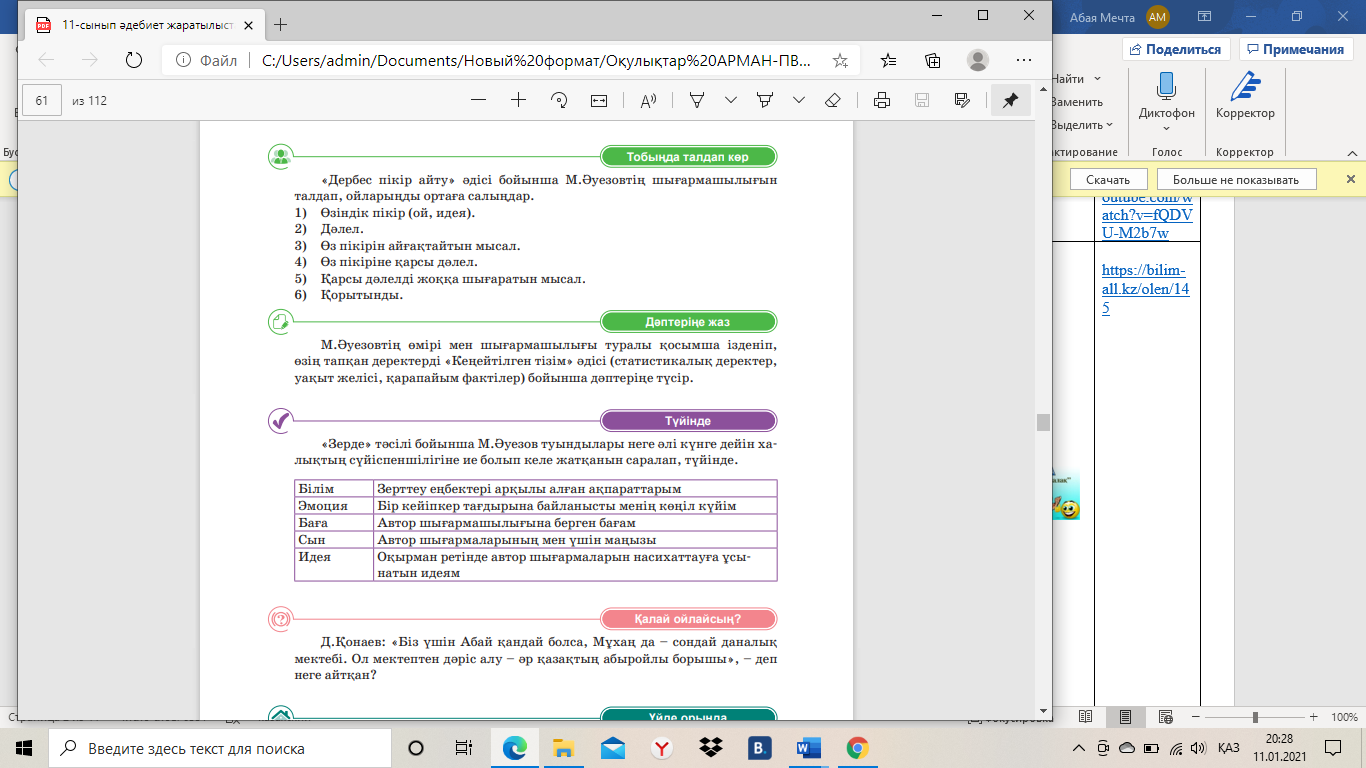Screen dimensions: 1366x768
Task: Click the Word zoom slider handle
Action: coord(1255,717)
